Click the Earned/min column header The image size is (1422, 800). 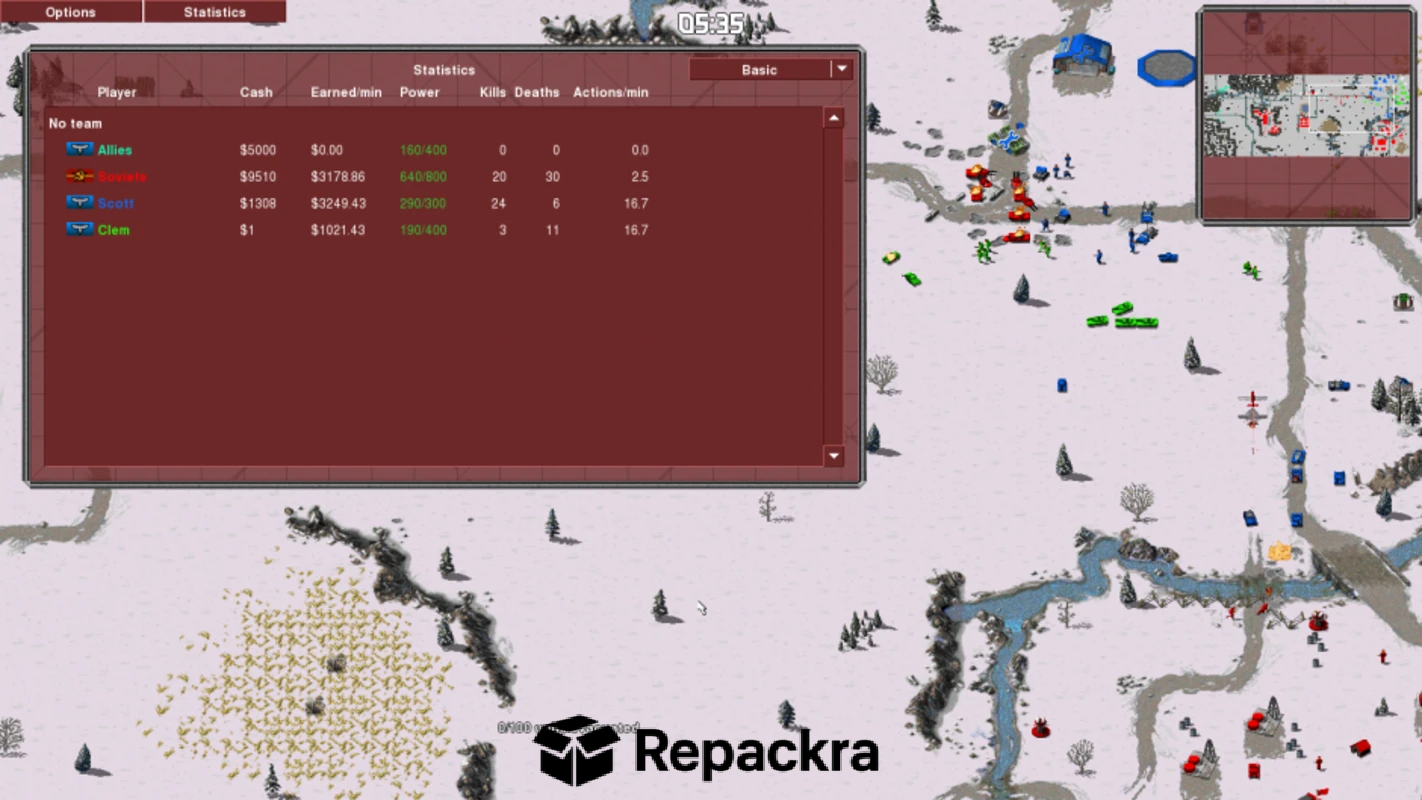[x=346, y=92]
